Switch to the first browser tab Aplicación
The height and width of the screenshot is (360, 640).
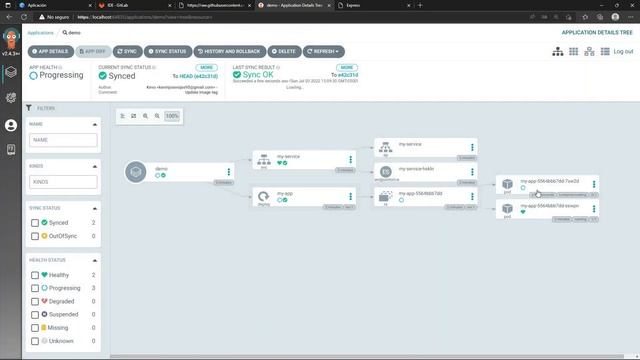click(55, 5)
